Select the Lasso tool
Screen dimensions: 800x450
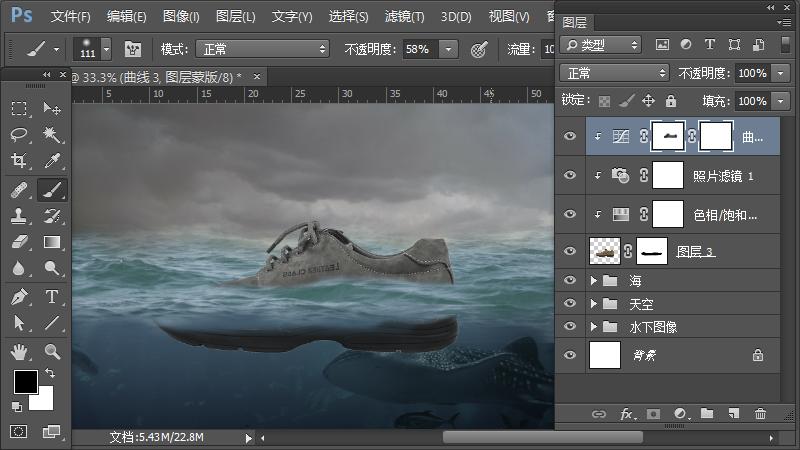click(x=19, y=134)
